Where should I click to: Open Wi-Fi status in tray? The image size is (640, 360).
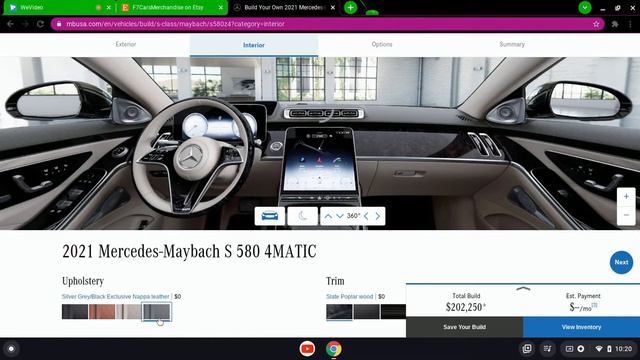coord(599,349)
